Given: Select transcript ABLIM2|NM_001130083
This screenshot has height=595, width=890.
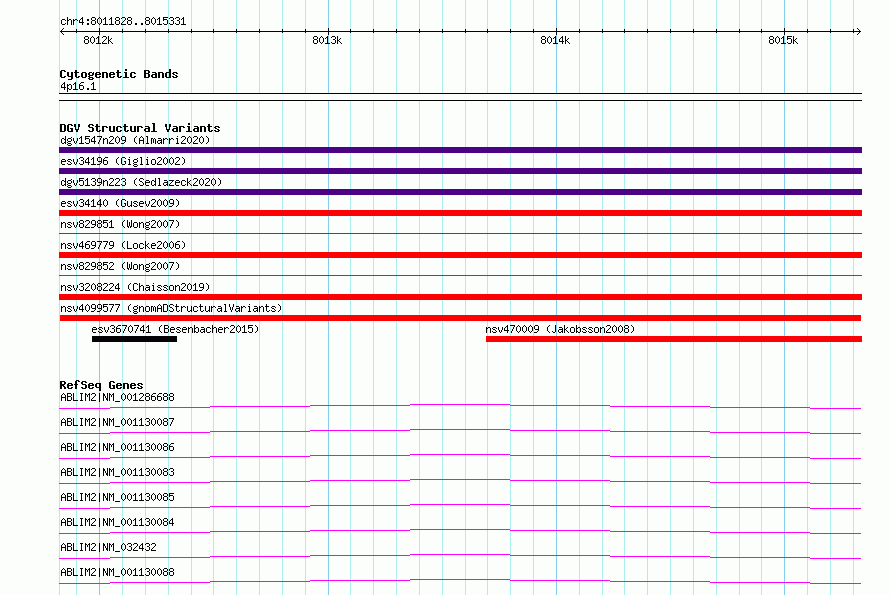Looking at the screenshot, I should tap(117, 472).
